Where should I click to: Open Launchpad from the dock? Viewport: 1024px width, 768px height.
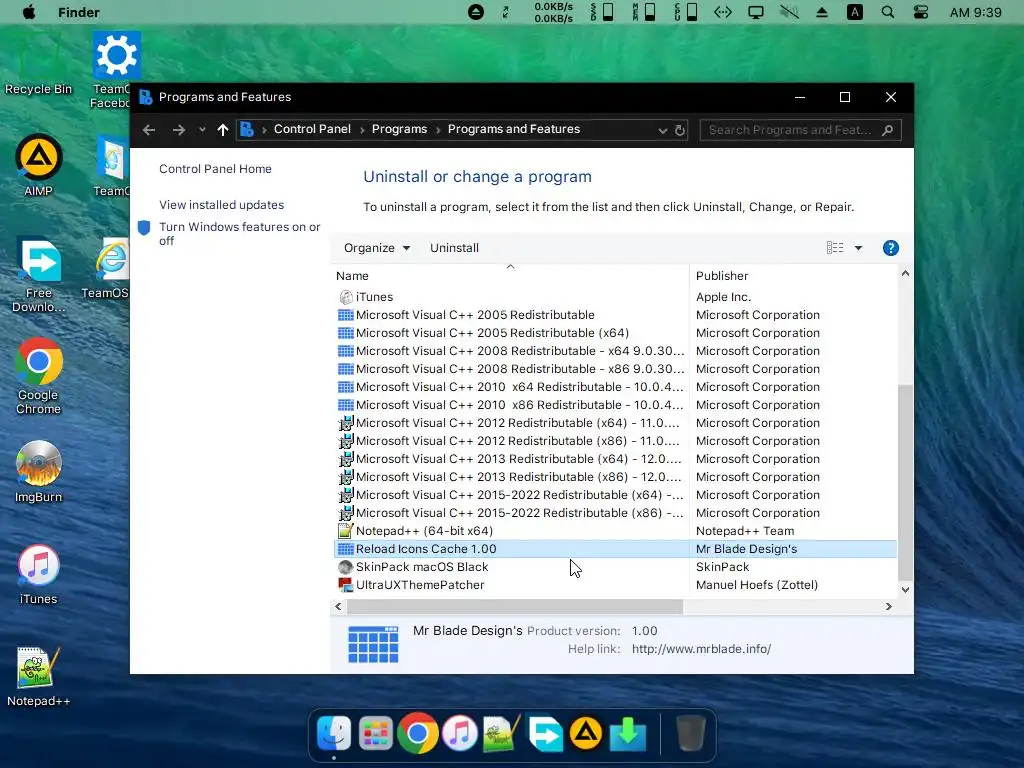click(x=376, y=734)
